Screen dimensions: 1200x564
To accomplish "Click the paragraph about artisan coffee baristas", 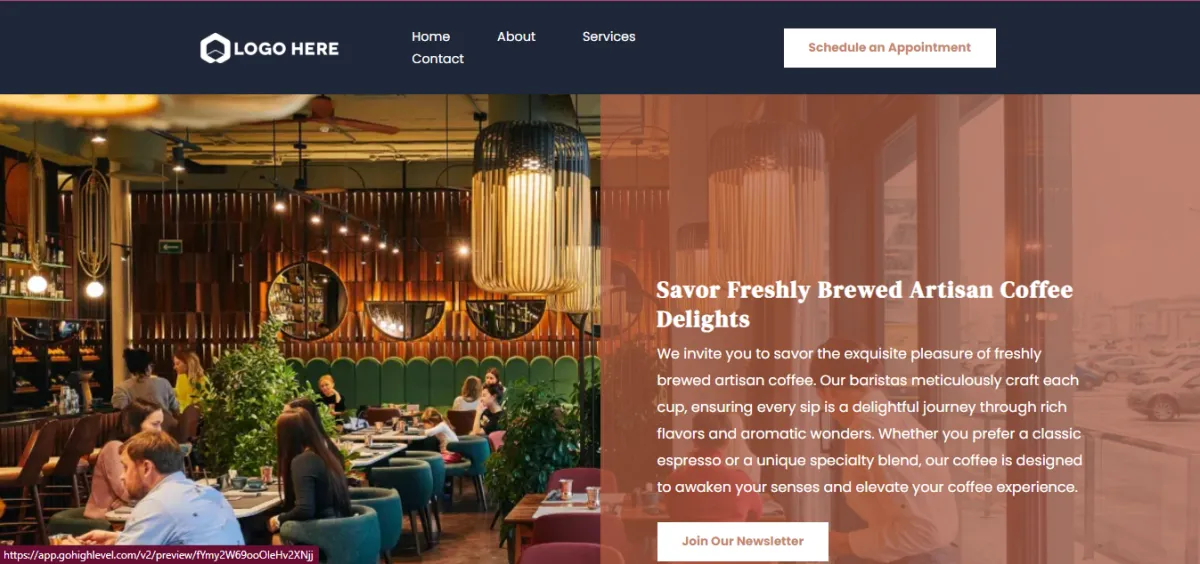I will coord(870,421).
